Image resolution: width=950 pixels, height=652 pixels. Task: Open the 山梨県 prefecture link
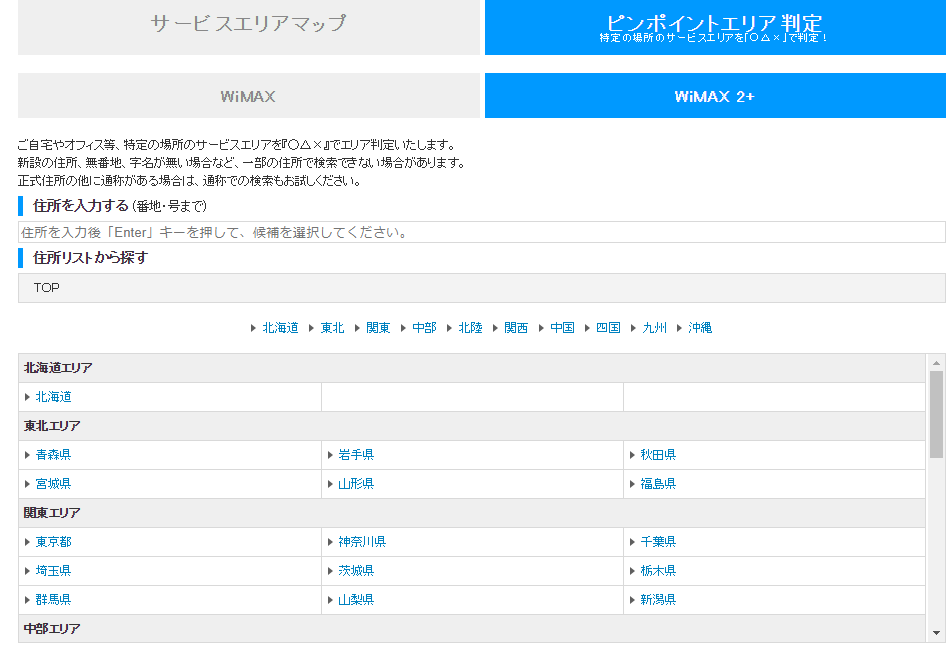[x=359, y=600]
